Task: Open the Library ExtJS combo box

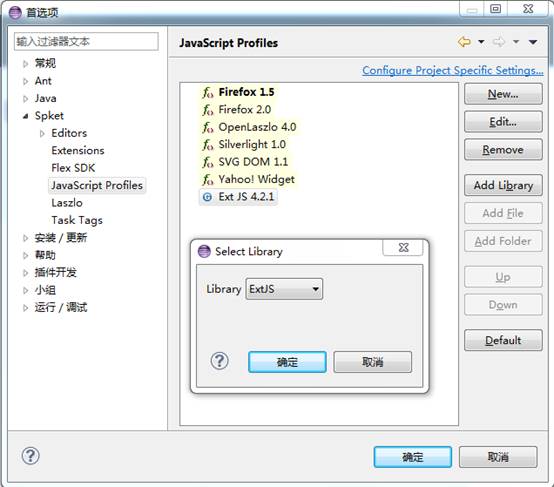Action: [284, 289]
